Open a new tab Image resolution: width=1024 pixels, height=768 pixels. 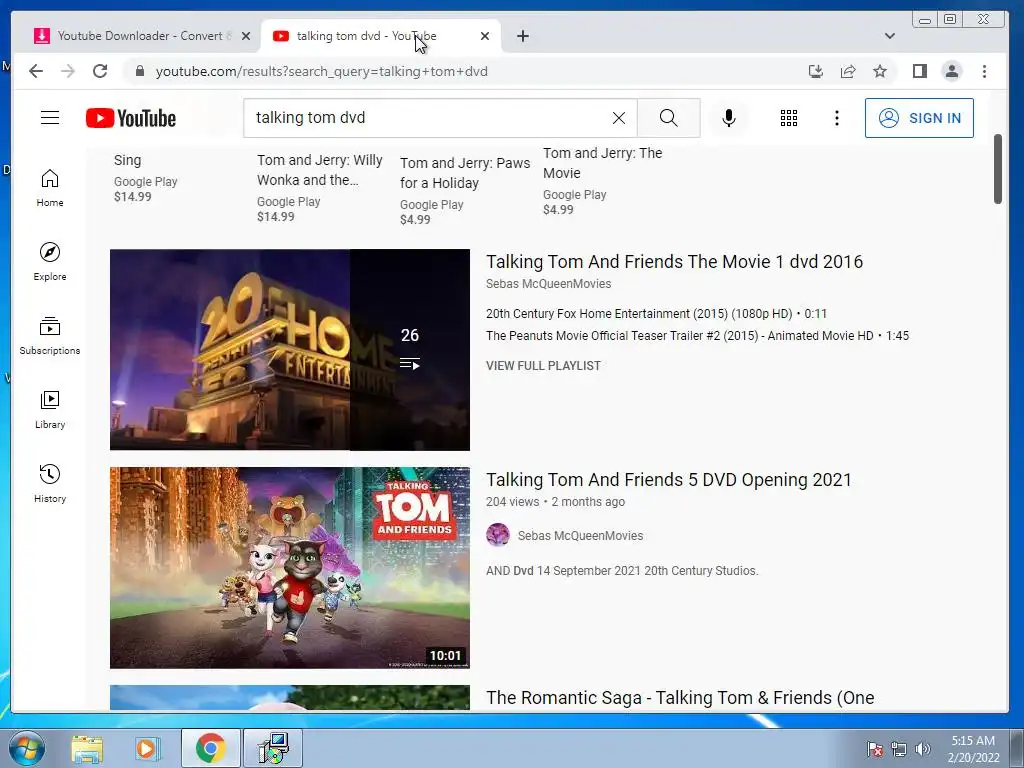522,36
